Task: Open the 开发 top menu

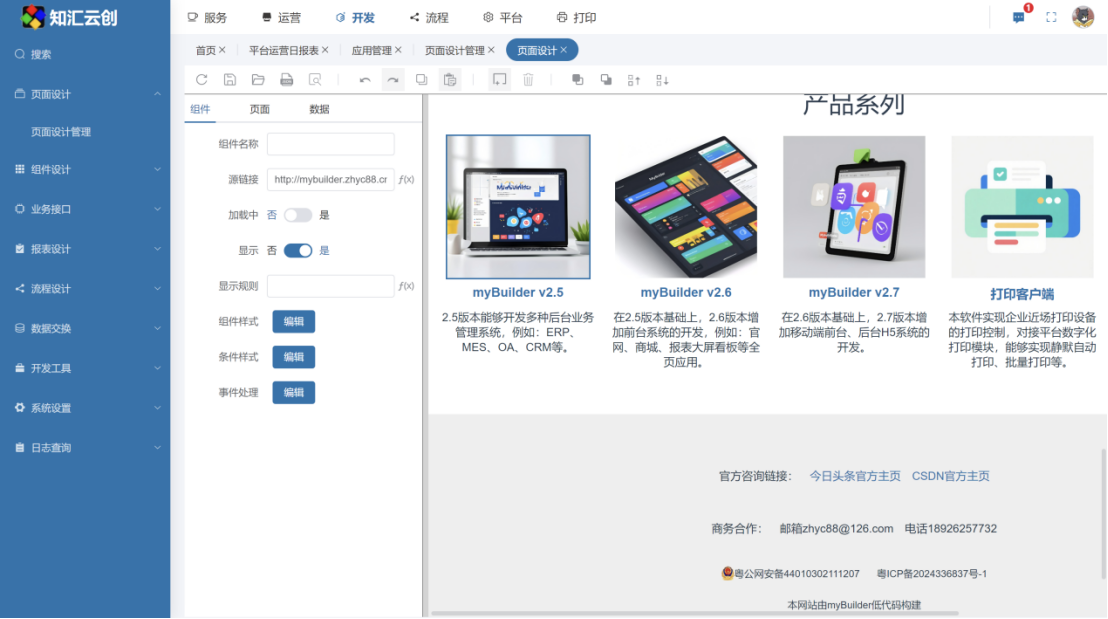Action: pyautogui.click(x=355, y=18)
